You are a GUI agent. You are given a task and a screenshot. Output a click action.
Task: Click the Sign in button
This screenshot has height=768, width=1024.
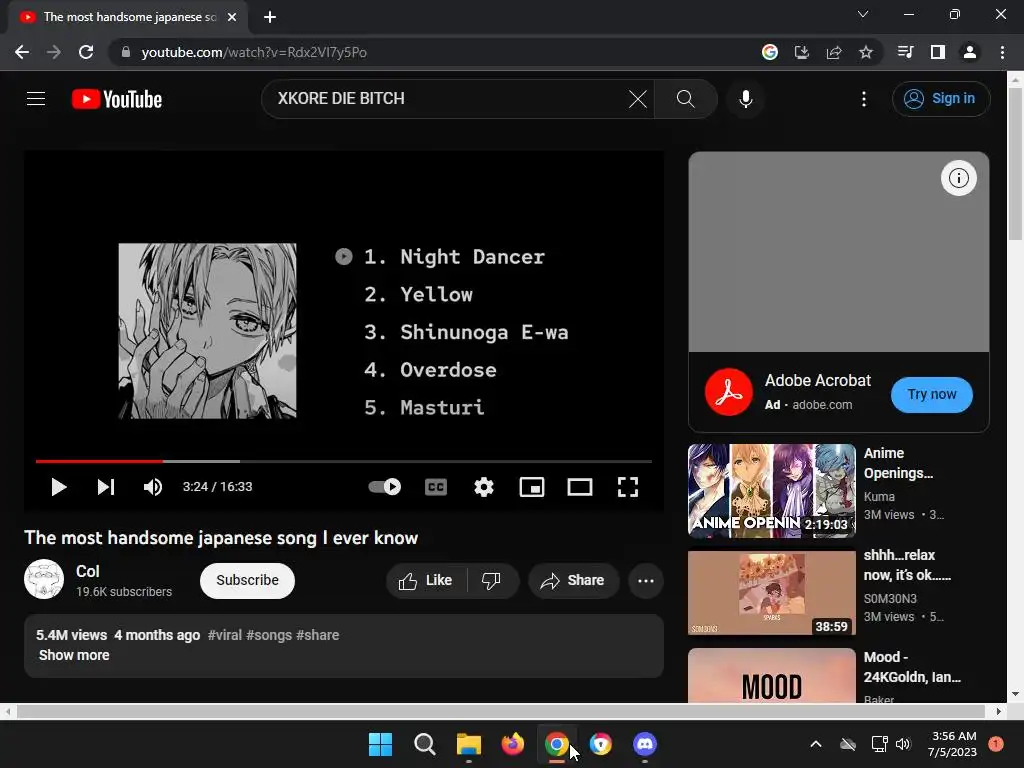(x=941, y=99)
